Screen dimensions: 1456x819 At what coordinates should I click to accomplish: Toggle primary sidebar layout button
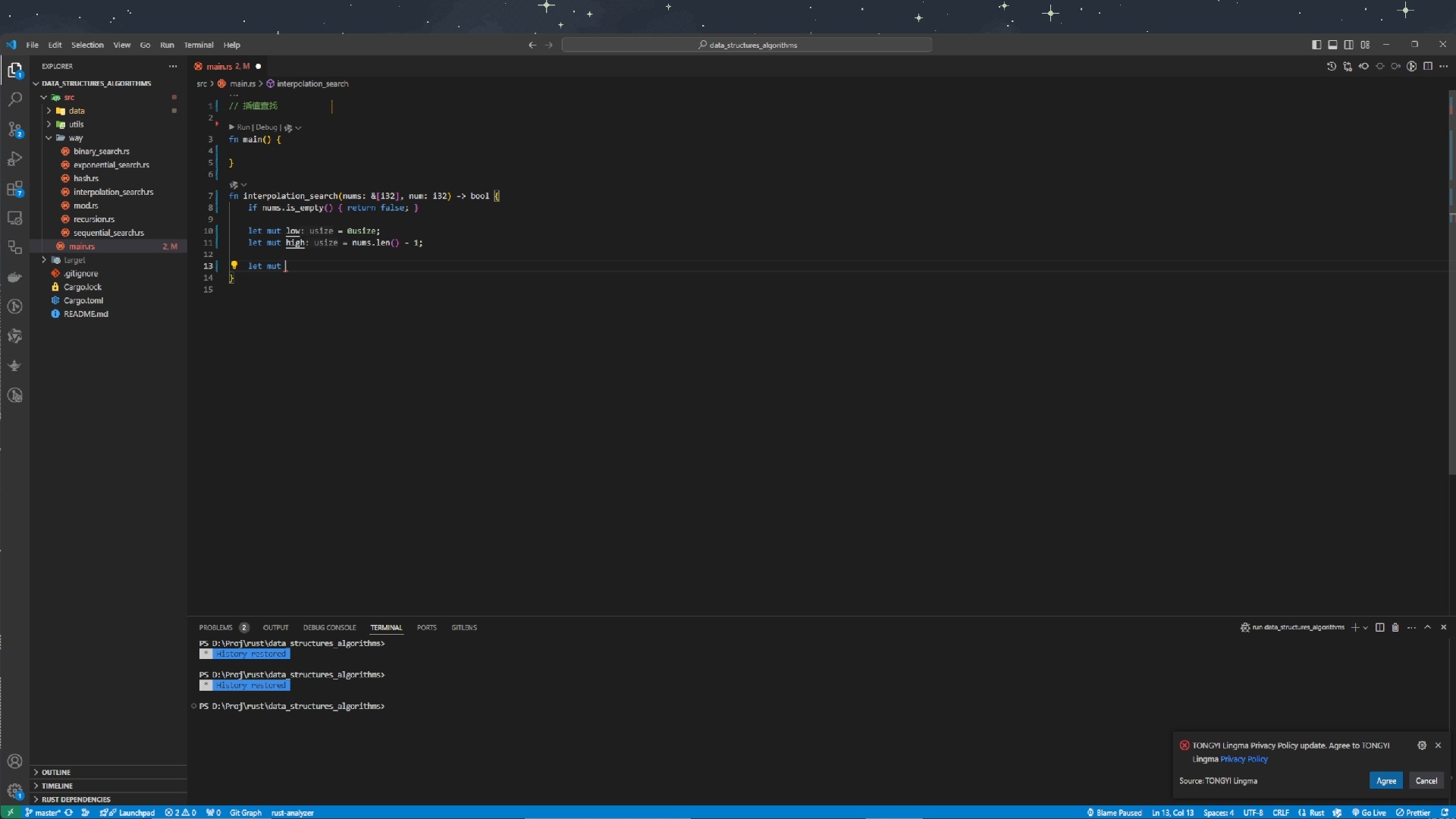pos(1316,45)
